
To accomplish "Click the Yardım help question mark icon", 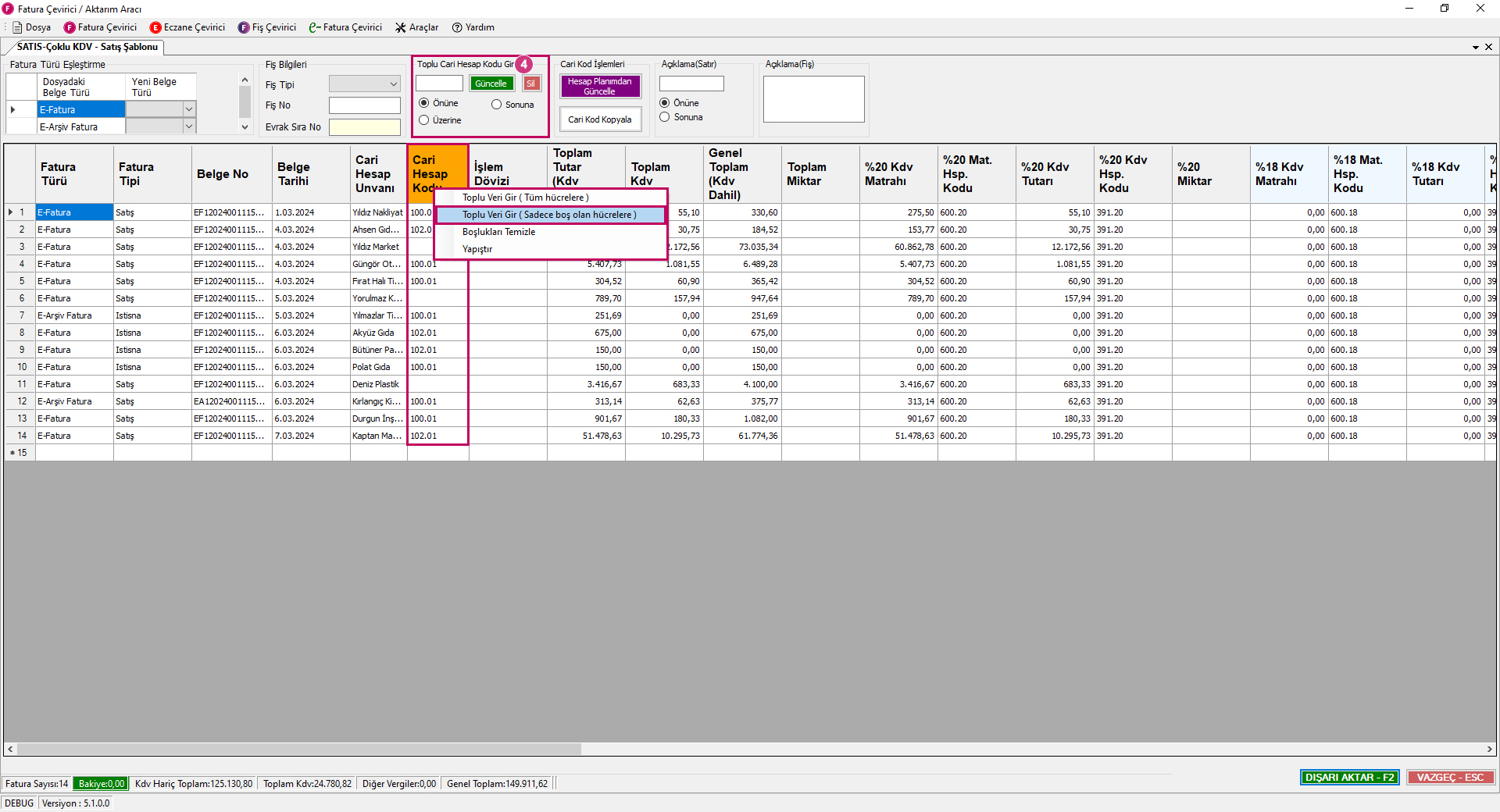I will [457, 27].
